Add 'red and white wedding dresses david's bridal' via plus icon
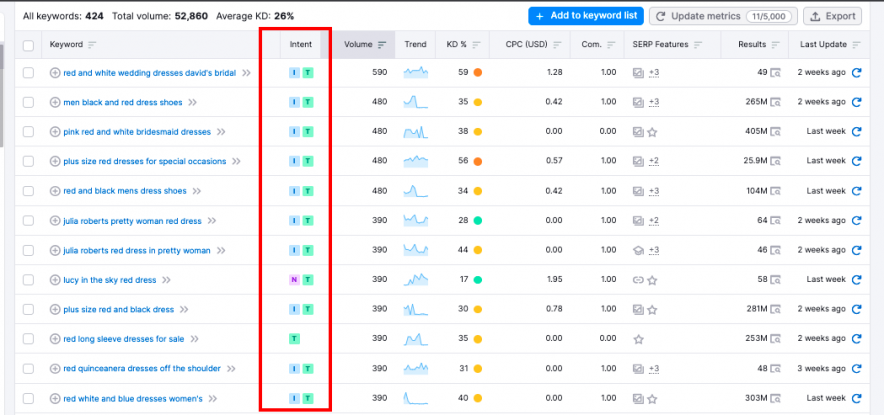The width and height of the screenshot is (884, 415). pyautogui.click(x=55, y=73)
